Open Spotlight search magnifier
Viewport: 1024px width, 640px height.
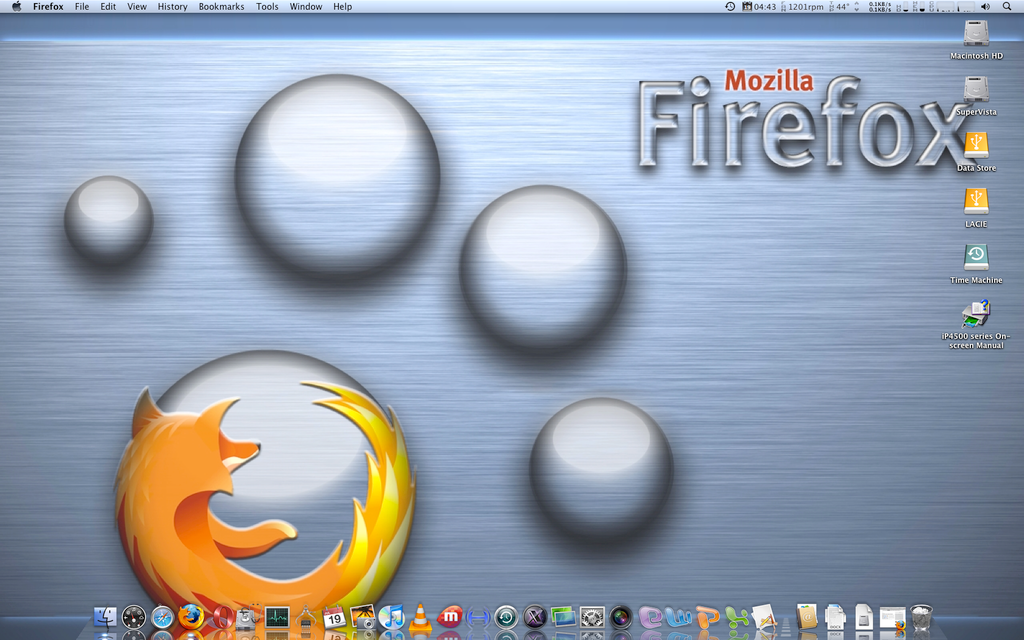pyautogui.click(x=1007, y=7)
